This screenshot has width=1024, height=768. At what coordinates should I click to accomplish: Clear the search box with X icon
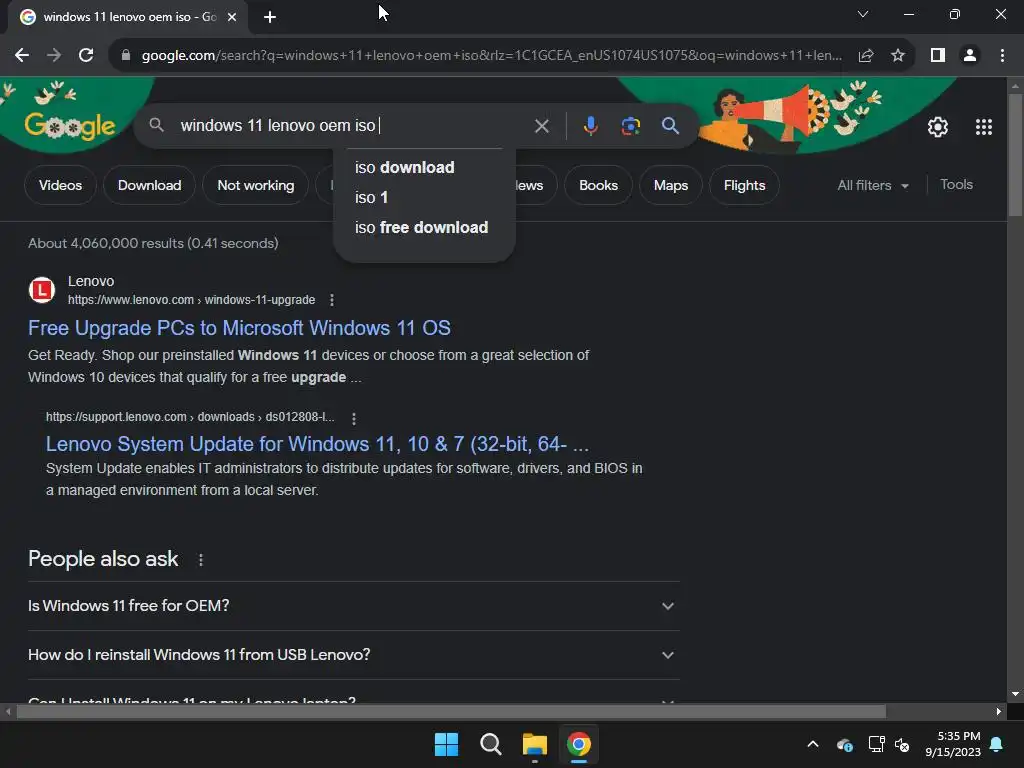(x=541, y=125)
